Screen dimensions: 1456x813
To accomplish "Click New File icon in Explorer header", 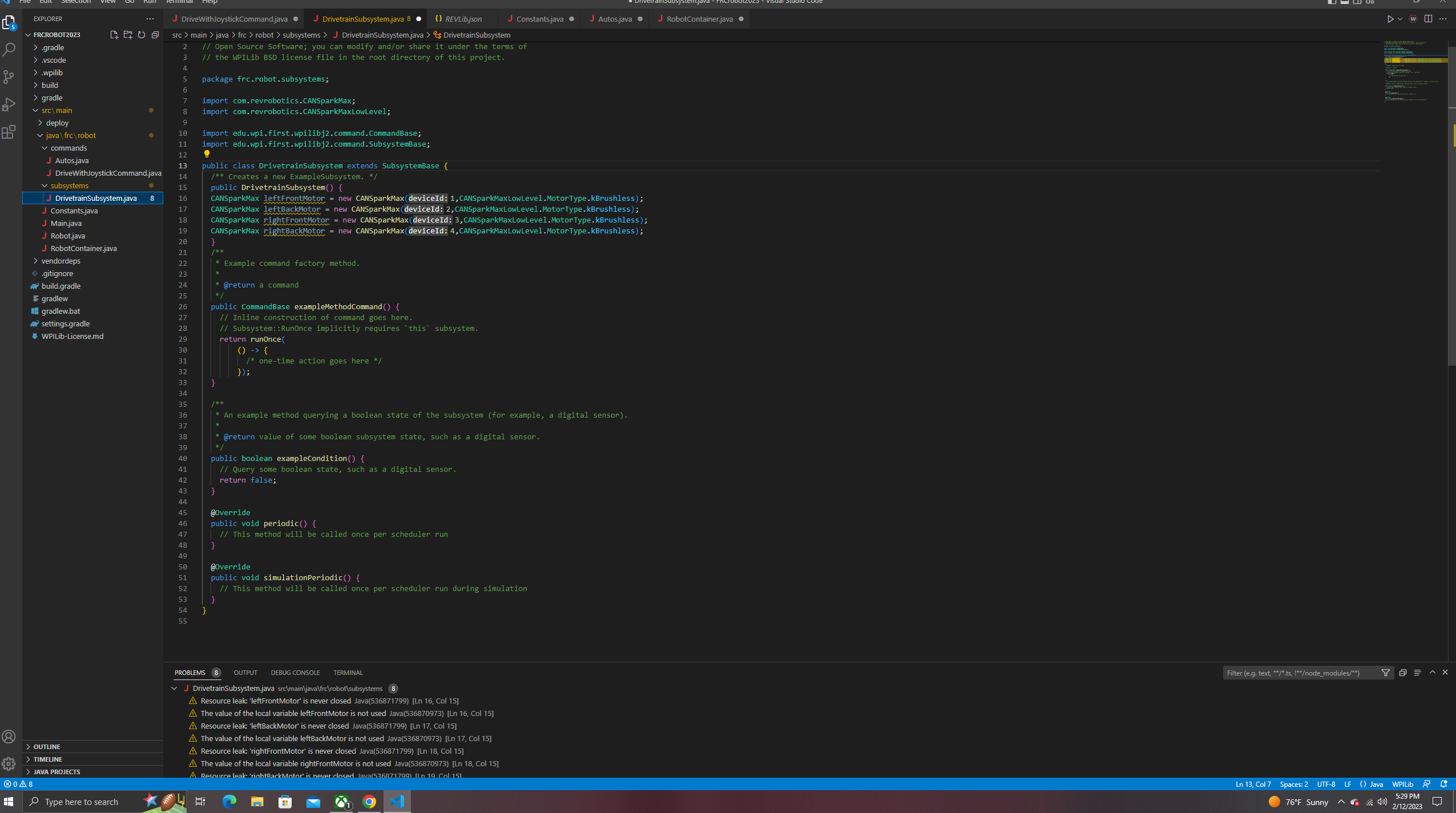I will tap(114, 35).
